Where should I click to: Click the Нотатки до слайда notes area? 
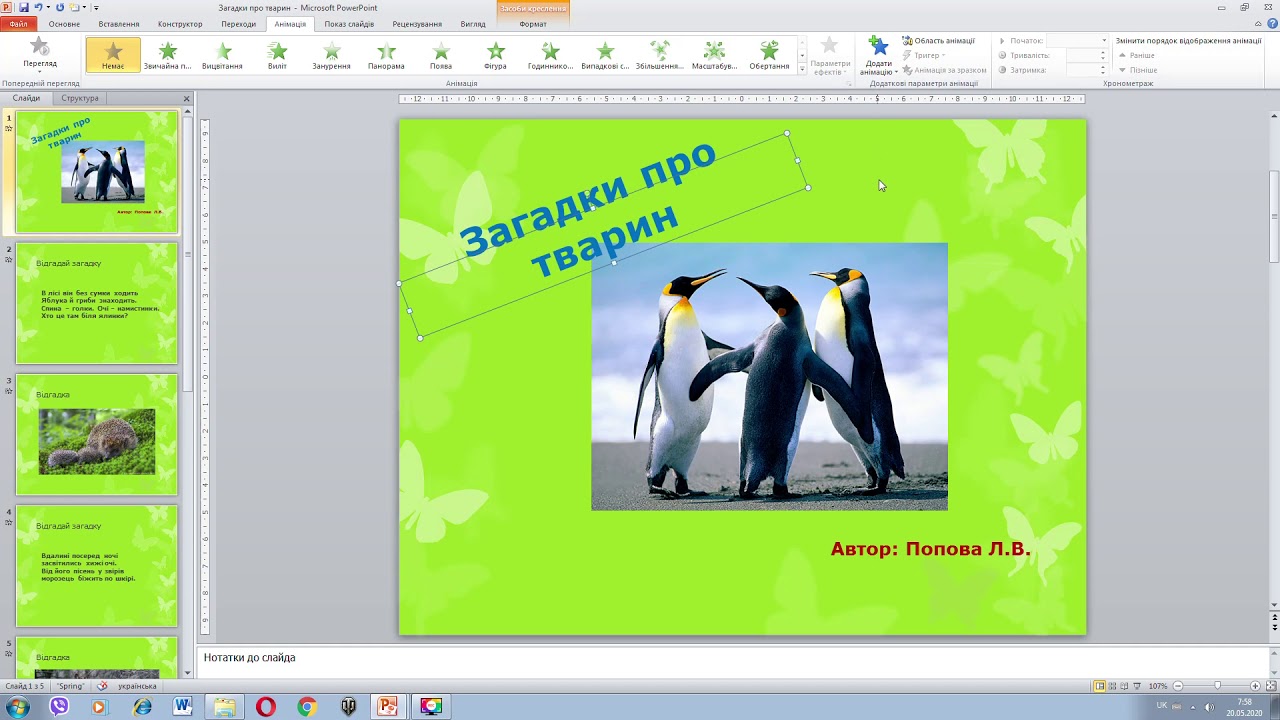point(733,662)
